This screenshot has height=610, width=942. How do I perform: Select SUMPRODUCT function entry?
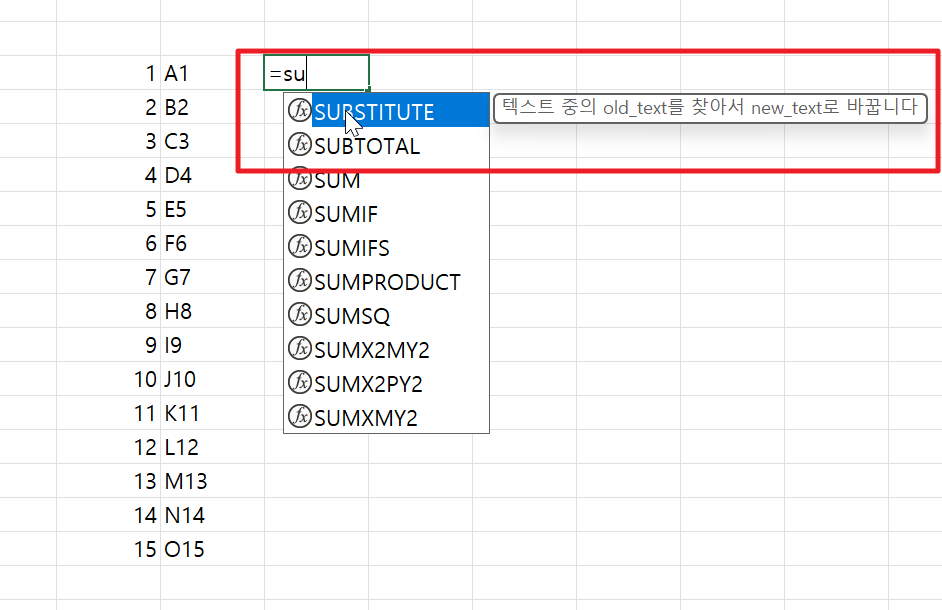tap(386, 281)
